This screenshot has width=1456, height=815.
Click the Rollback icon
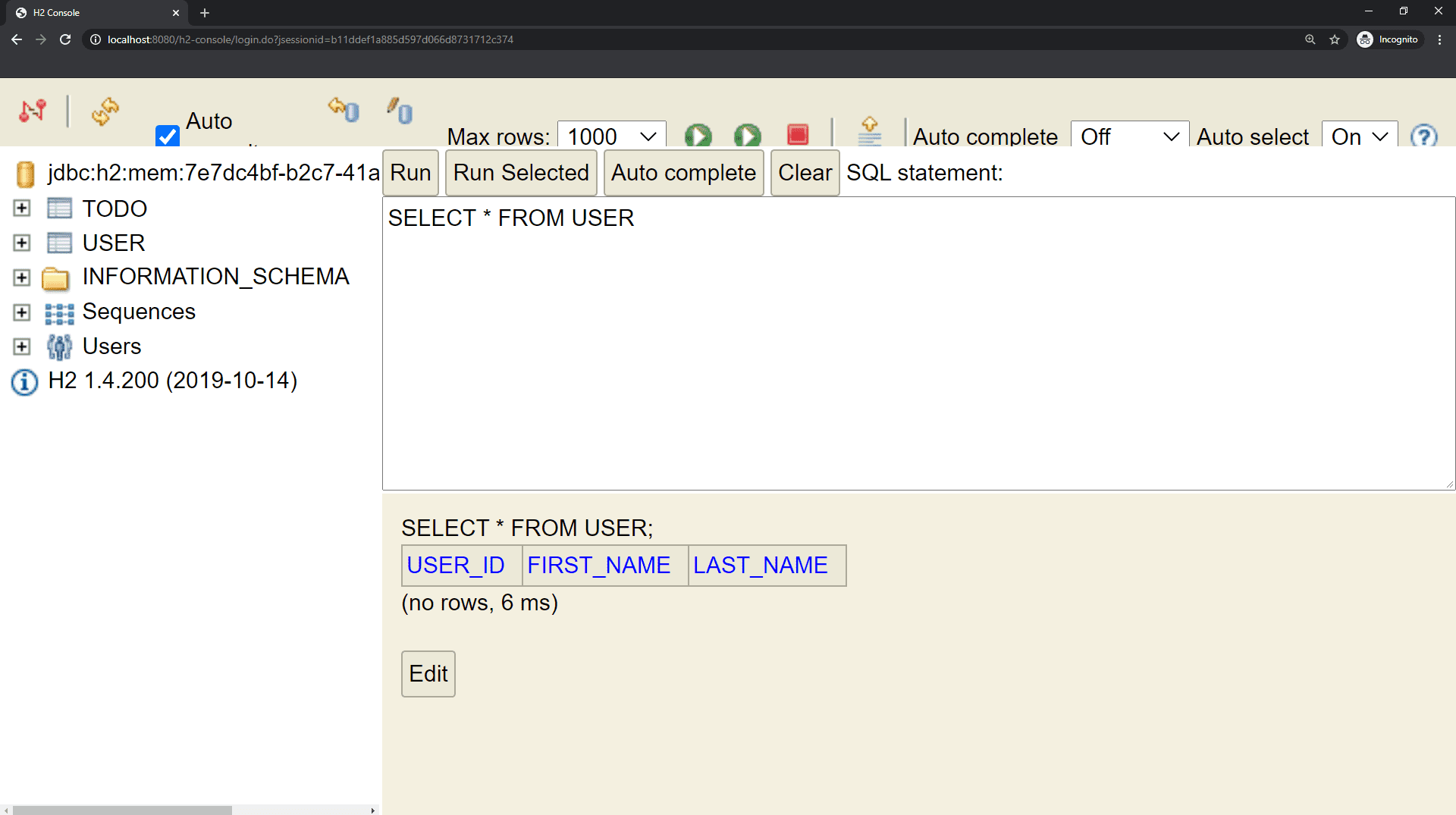pyautogui.click(x=344, y=110)
